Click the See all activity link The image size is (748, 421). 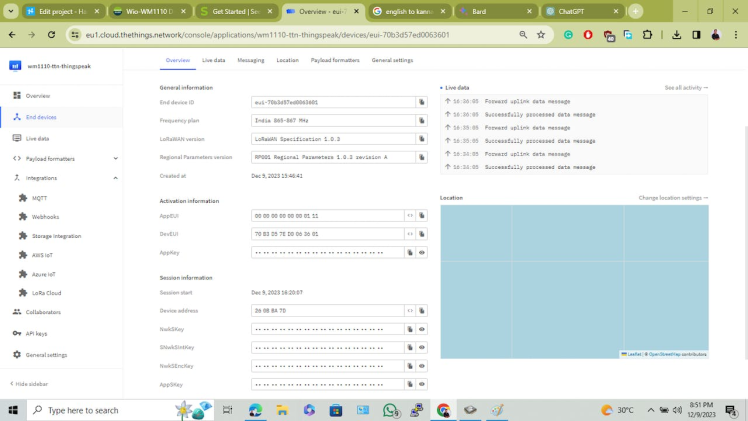pyautogui.click(x=685, y=88)
